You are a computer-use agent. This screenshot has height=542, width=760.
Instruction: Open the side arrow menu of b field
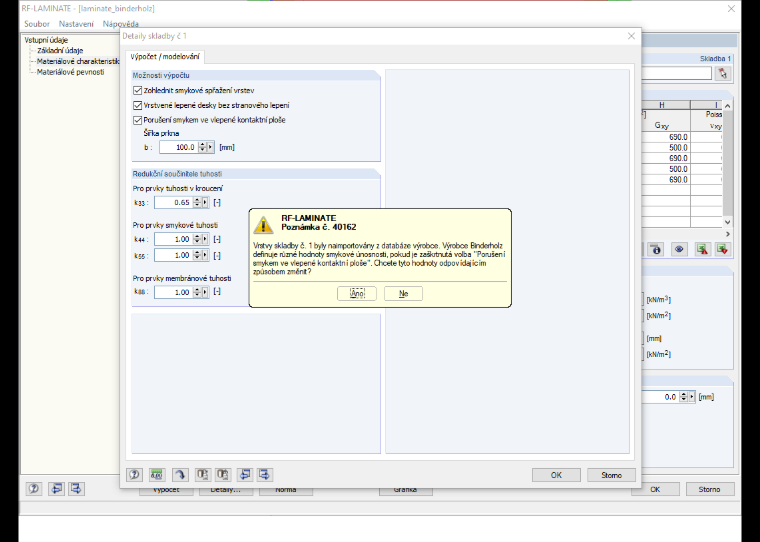click(x=210, y=147)
